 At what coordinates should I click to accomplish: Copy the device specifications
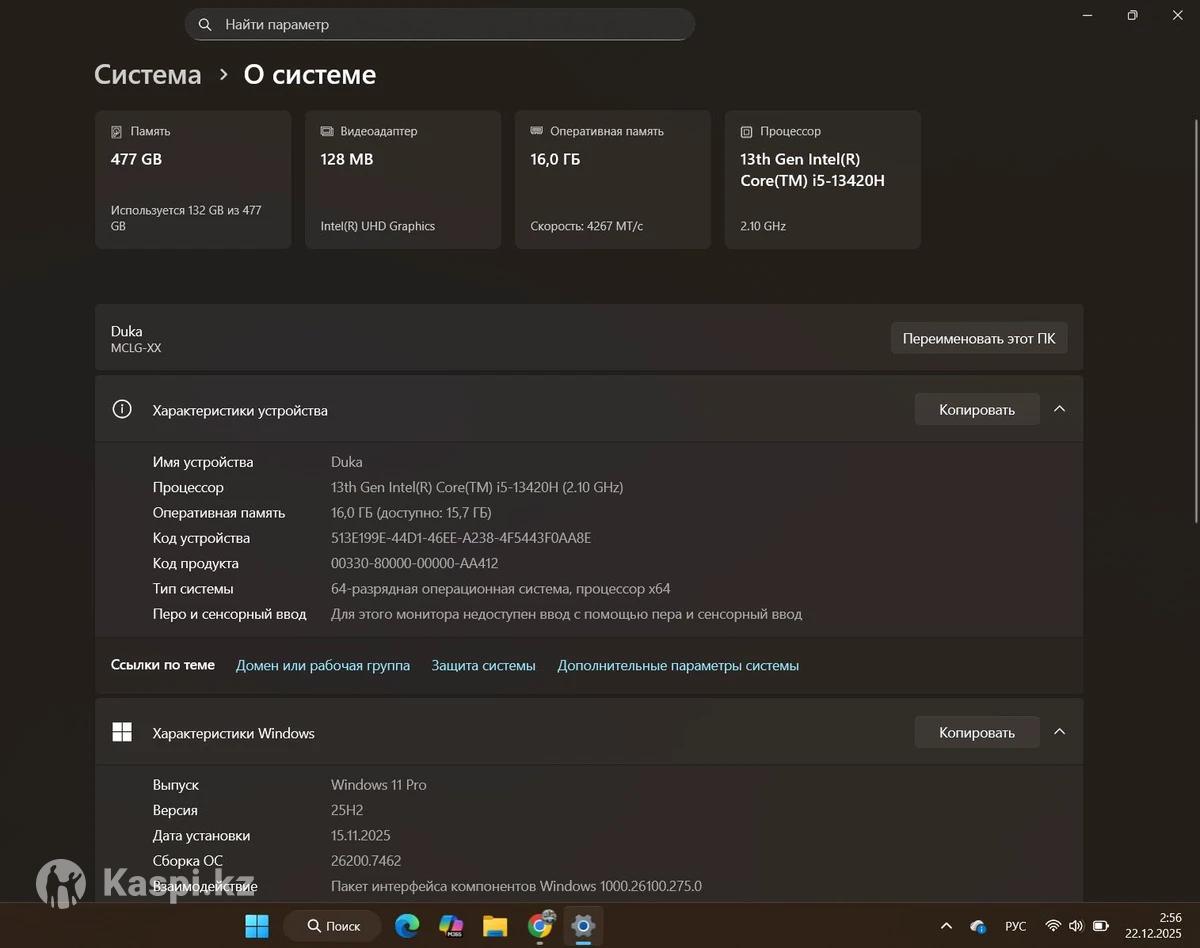pos(976,410)
